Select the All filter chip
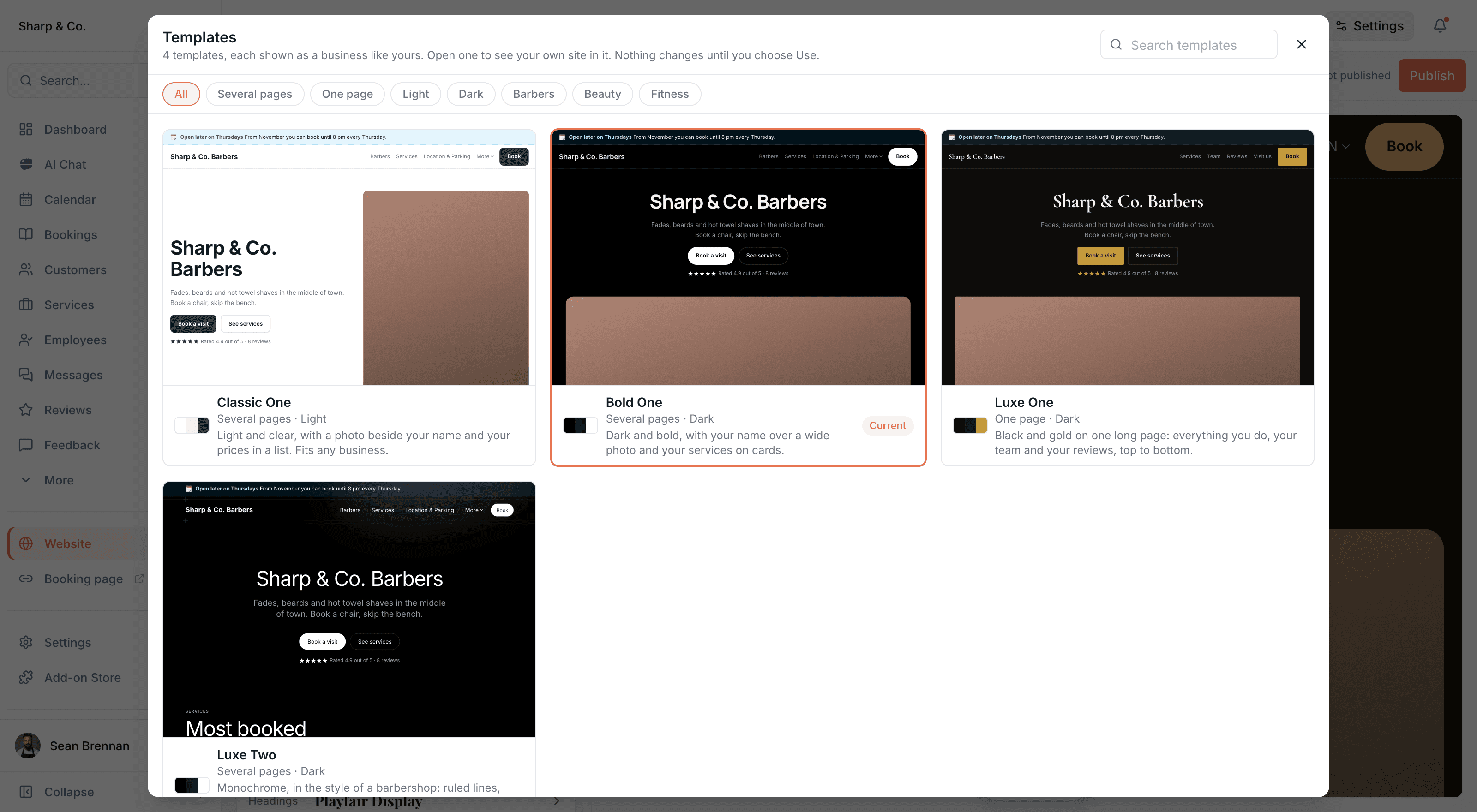 (181, 94)
